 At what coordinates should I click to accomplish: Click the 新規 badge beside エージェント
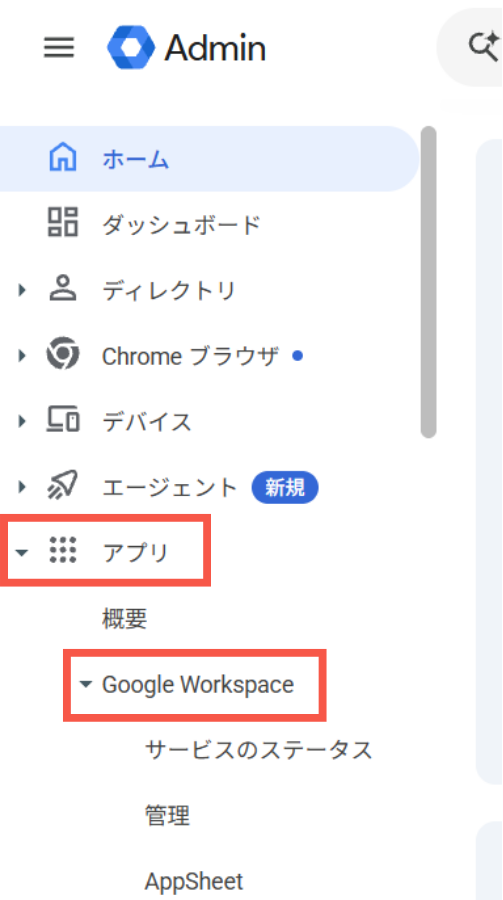tap(285, 487)
